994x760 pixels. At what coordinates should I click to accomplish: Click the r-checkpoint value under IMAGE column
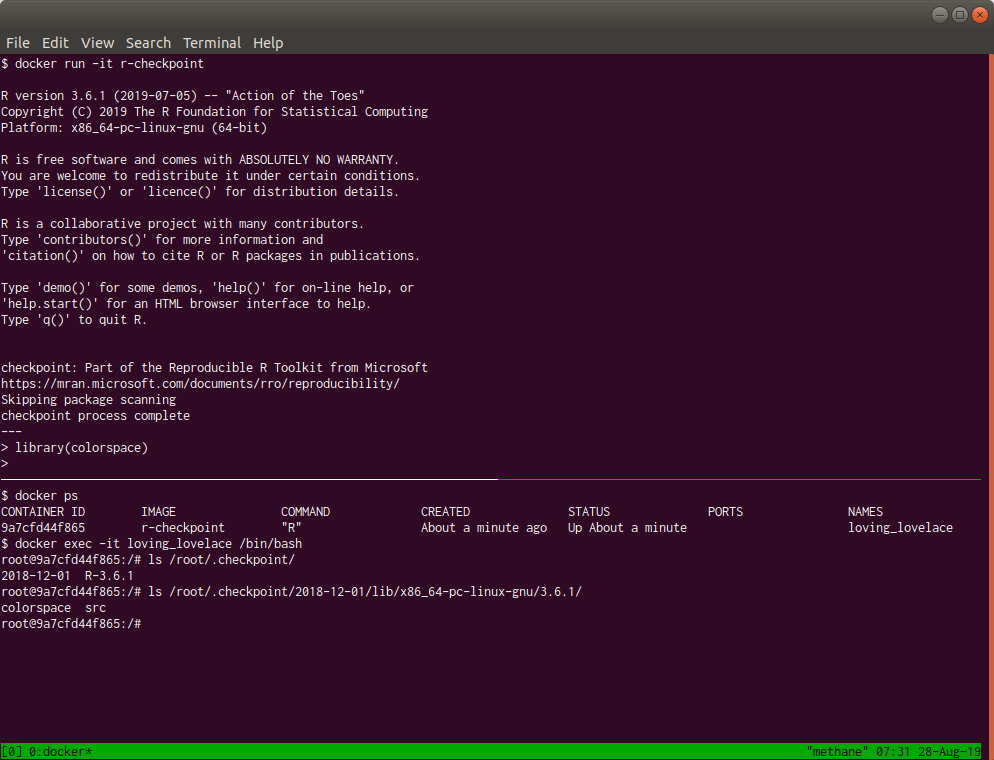click(183, 528)
